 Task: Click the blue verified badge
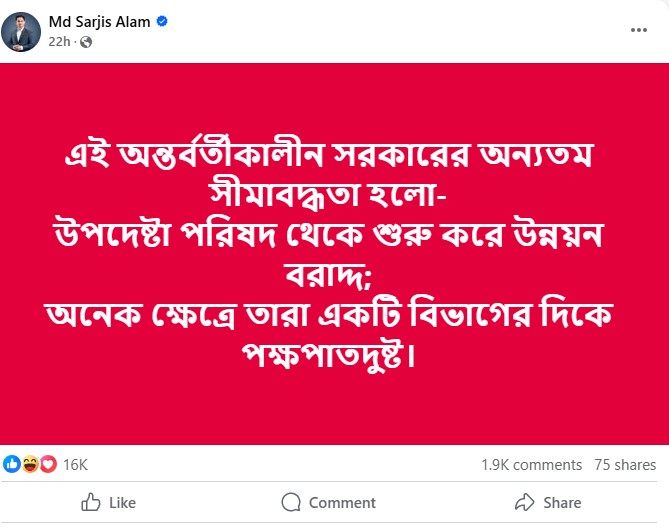pos(161,20)
